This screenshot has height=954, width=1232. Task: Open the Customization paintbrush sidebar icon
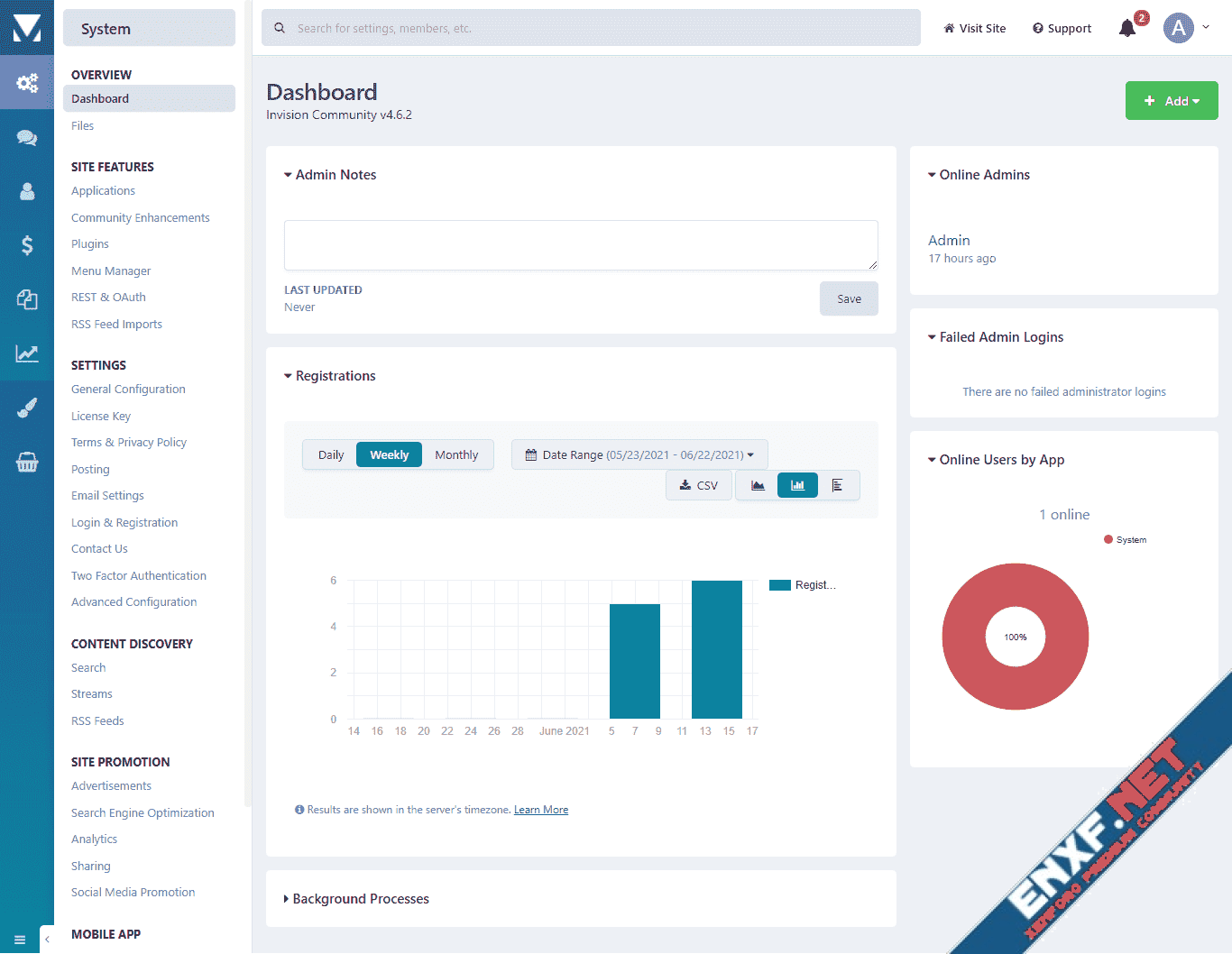(27, 408)
